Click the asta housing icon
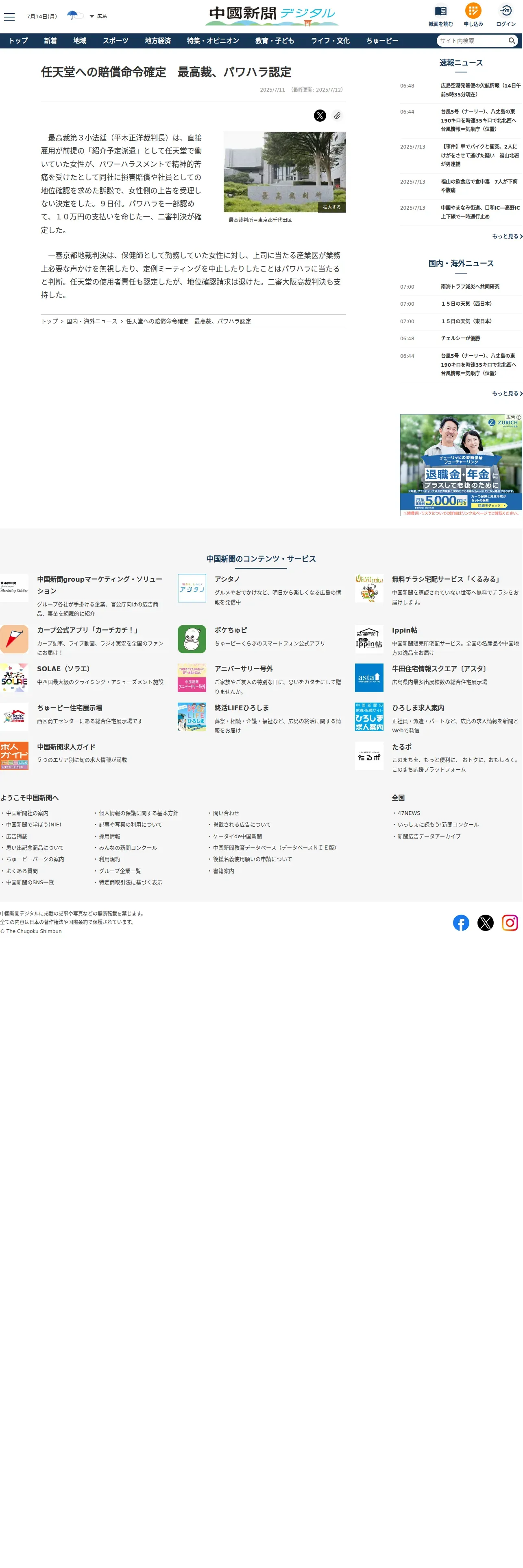The image size is (523, 1568). (369, 677)
